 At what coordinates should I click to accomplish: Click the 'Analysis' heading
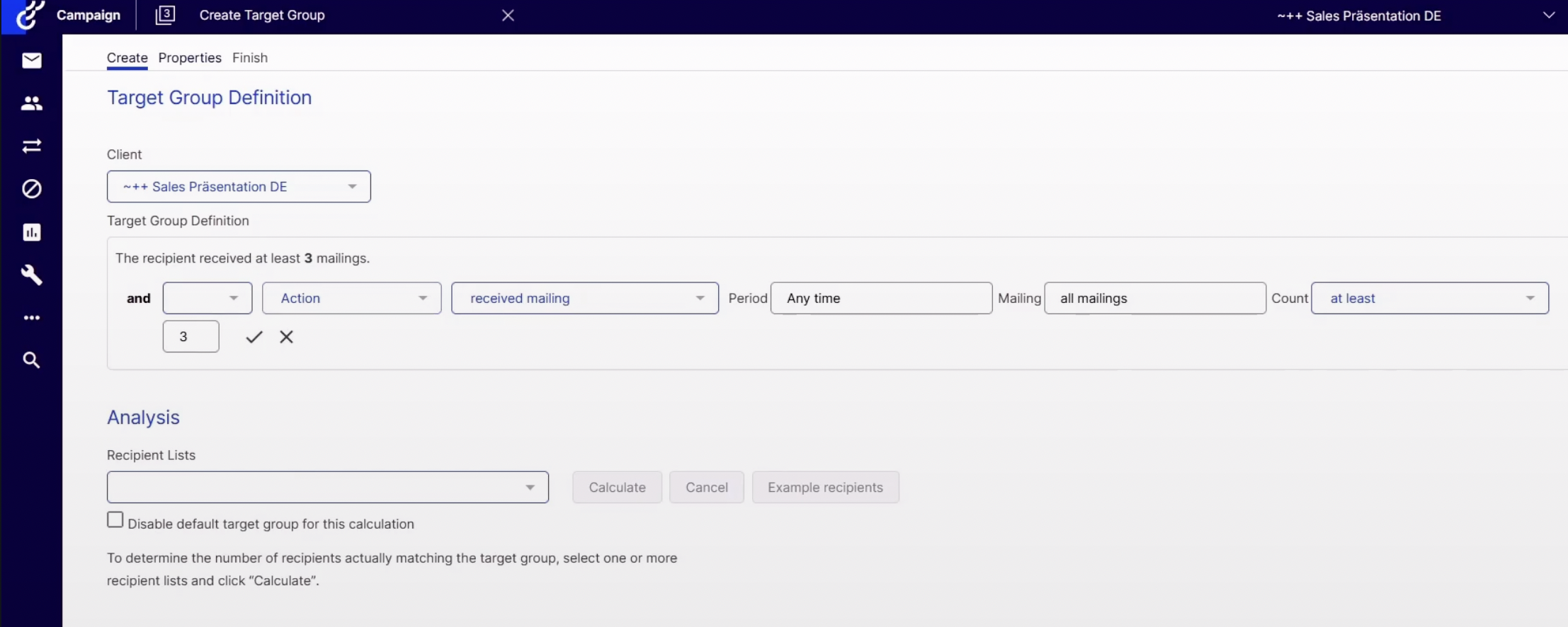tap(143, 418)
